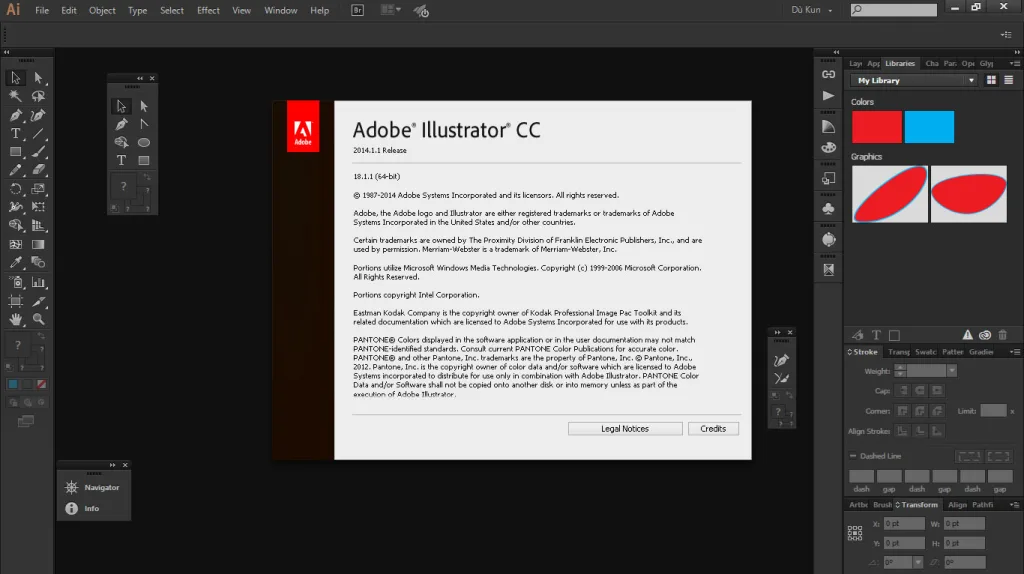Select the Hand tool
1024x574 pixels.
[15, 319]
